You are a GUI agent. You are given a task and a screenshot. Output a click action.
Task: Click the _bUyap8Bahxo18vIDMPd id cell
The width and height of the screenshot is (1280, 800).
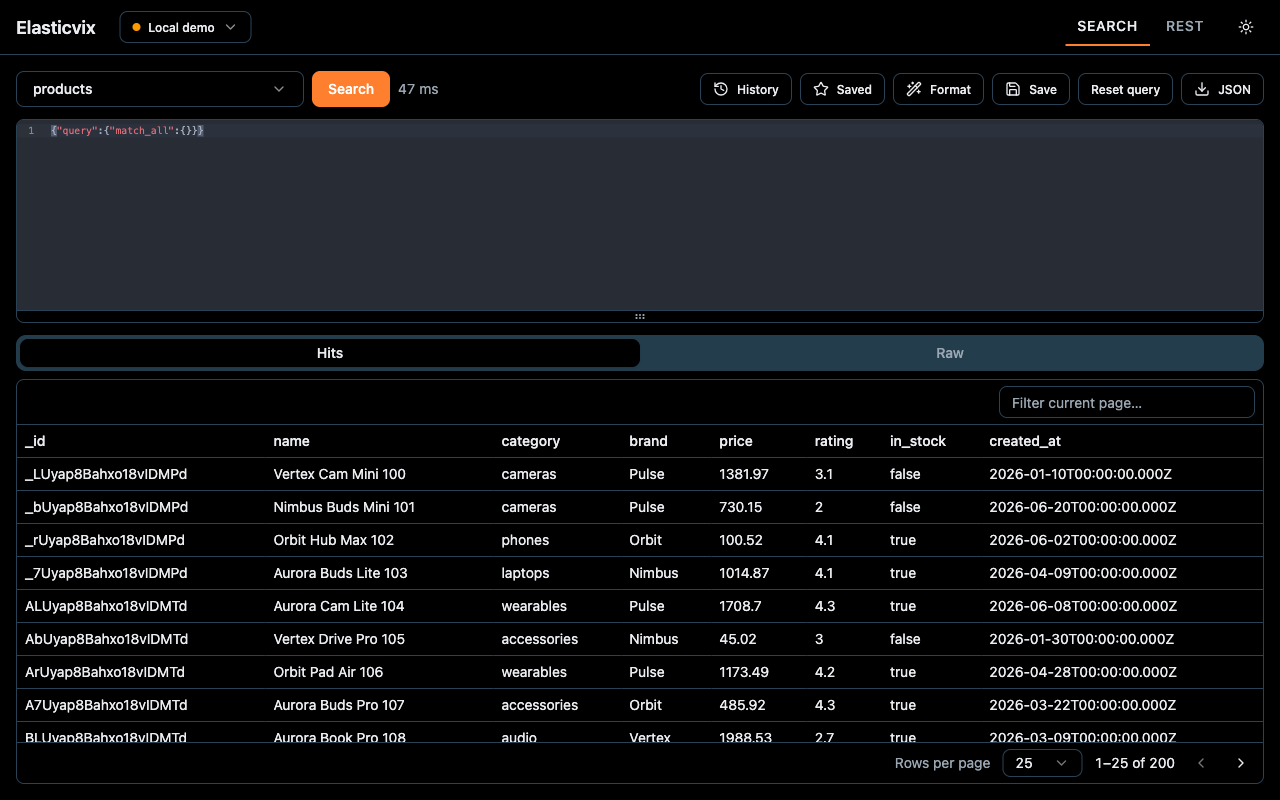pos(106,507)
